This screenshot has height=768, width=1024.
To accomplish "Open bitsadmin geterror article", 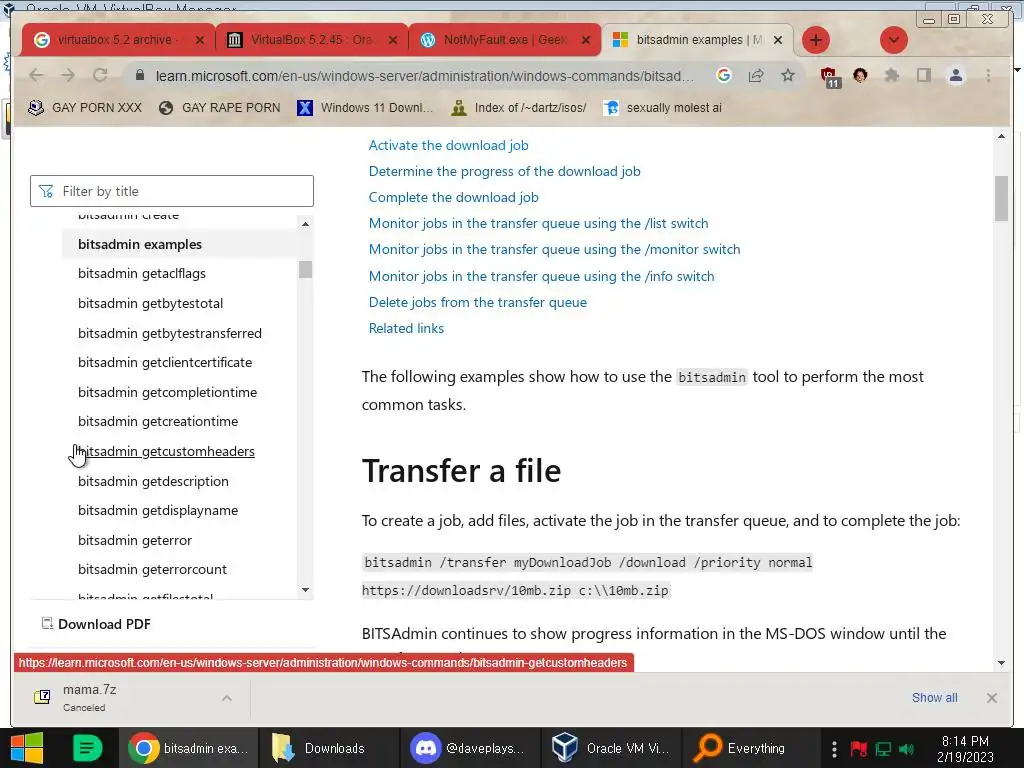I will point(135,541).
